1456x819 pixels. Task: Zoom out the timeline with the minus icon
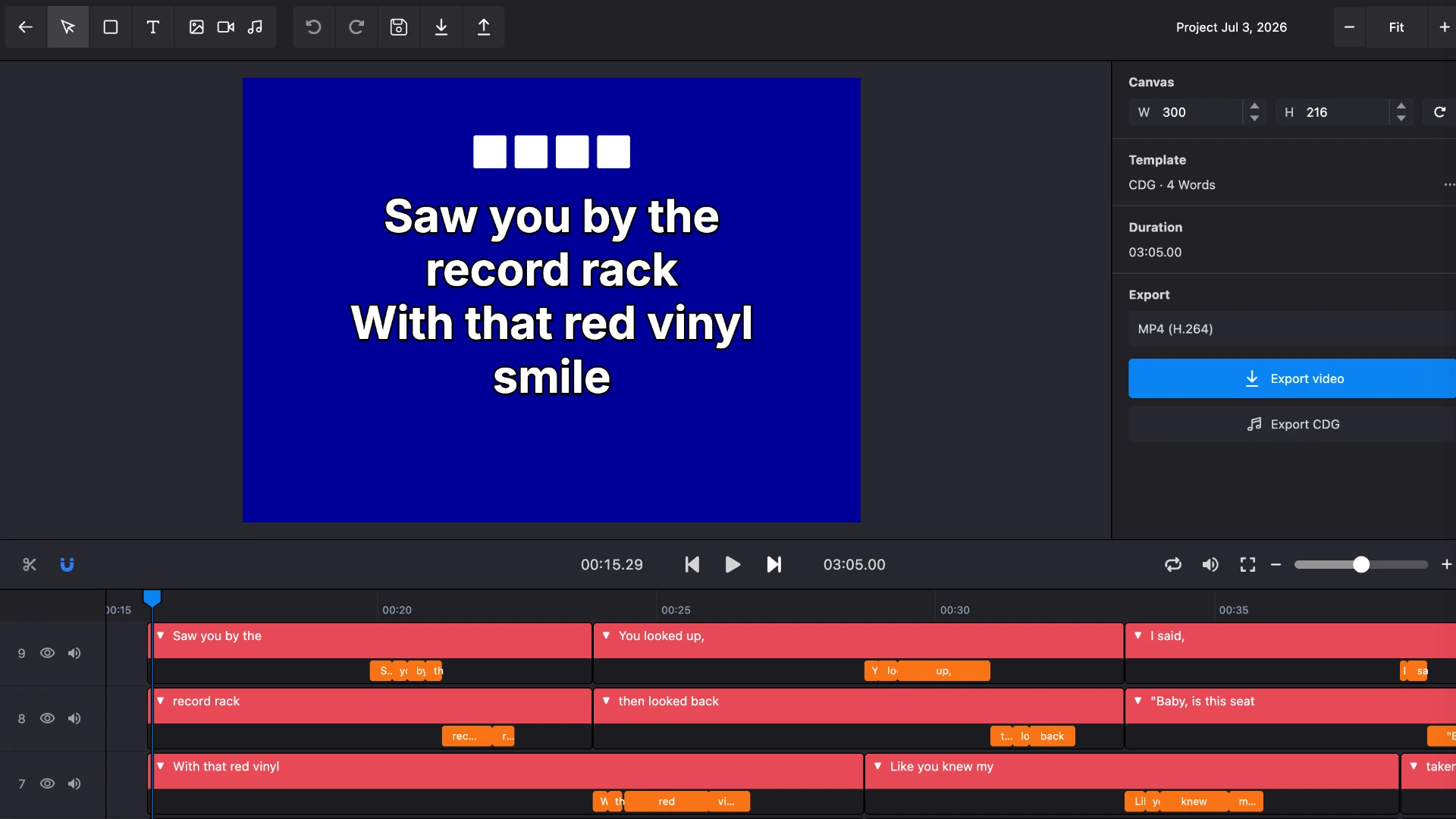tap(1276, 565)
